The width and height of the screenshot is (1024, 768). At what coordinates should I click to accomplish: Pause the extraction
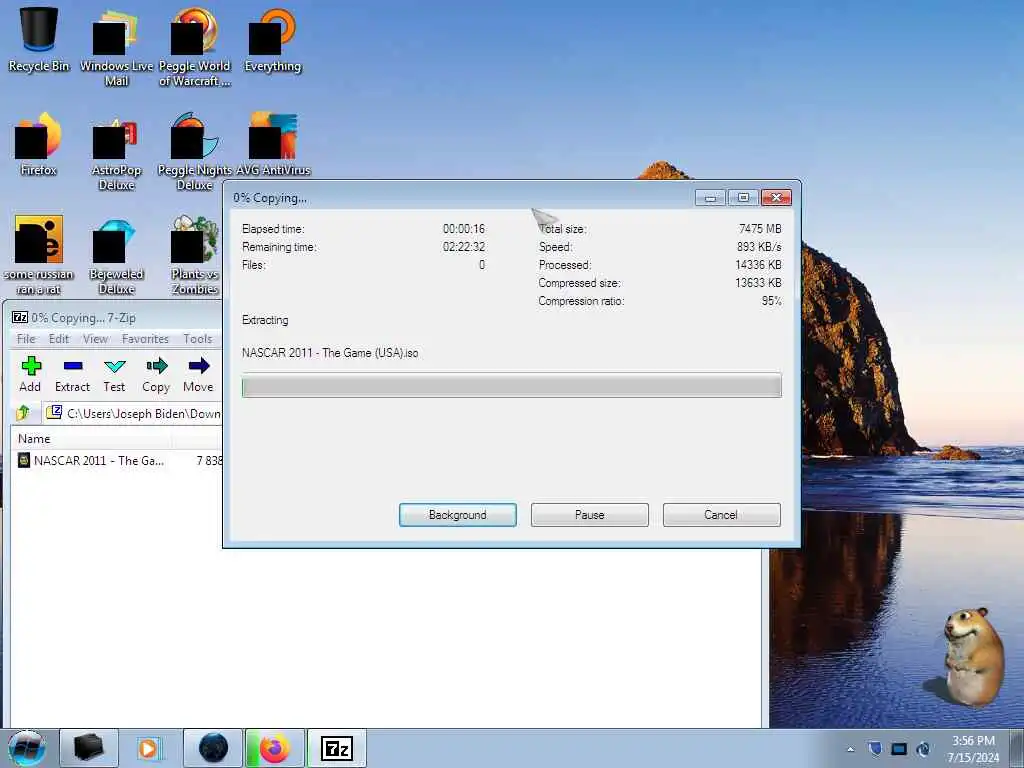[590, 515]
